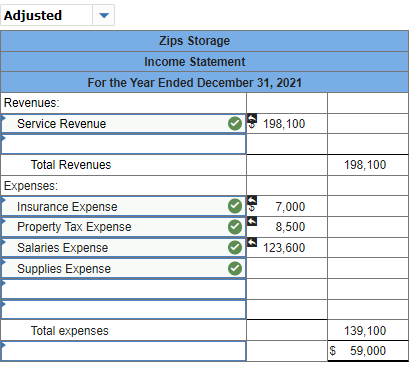Click the Total expenses label
The image size is (411, 365).
70,331
